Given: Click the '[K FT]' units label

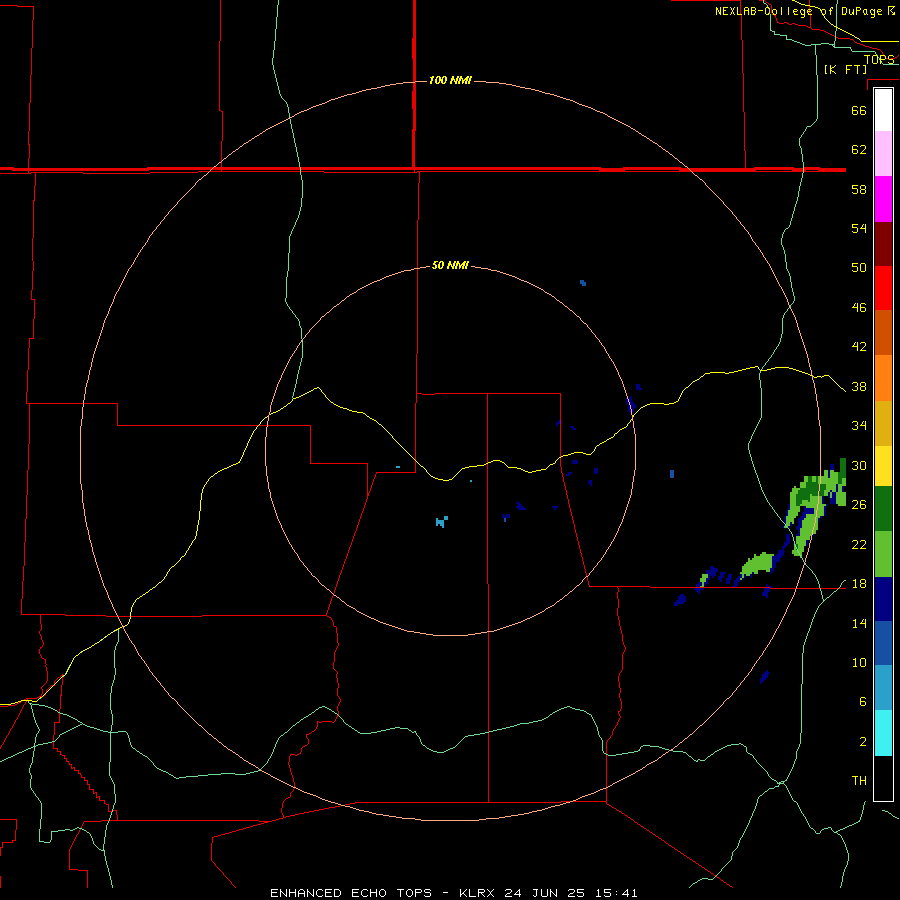Looking at the screenshot, I should 845,69.
